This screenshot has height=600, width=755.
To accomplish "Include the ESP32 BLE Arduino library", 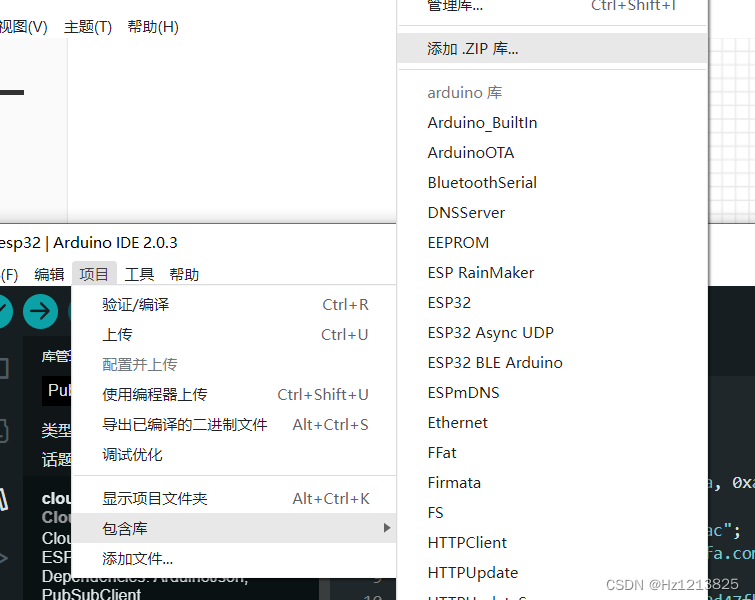I will tap(553, 363).
